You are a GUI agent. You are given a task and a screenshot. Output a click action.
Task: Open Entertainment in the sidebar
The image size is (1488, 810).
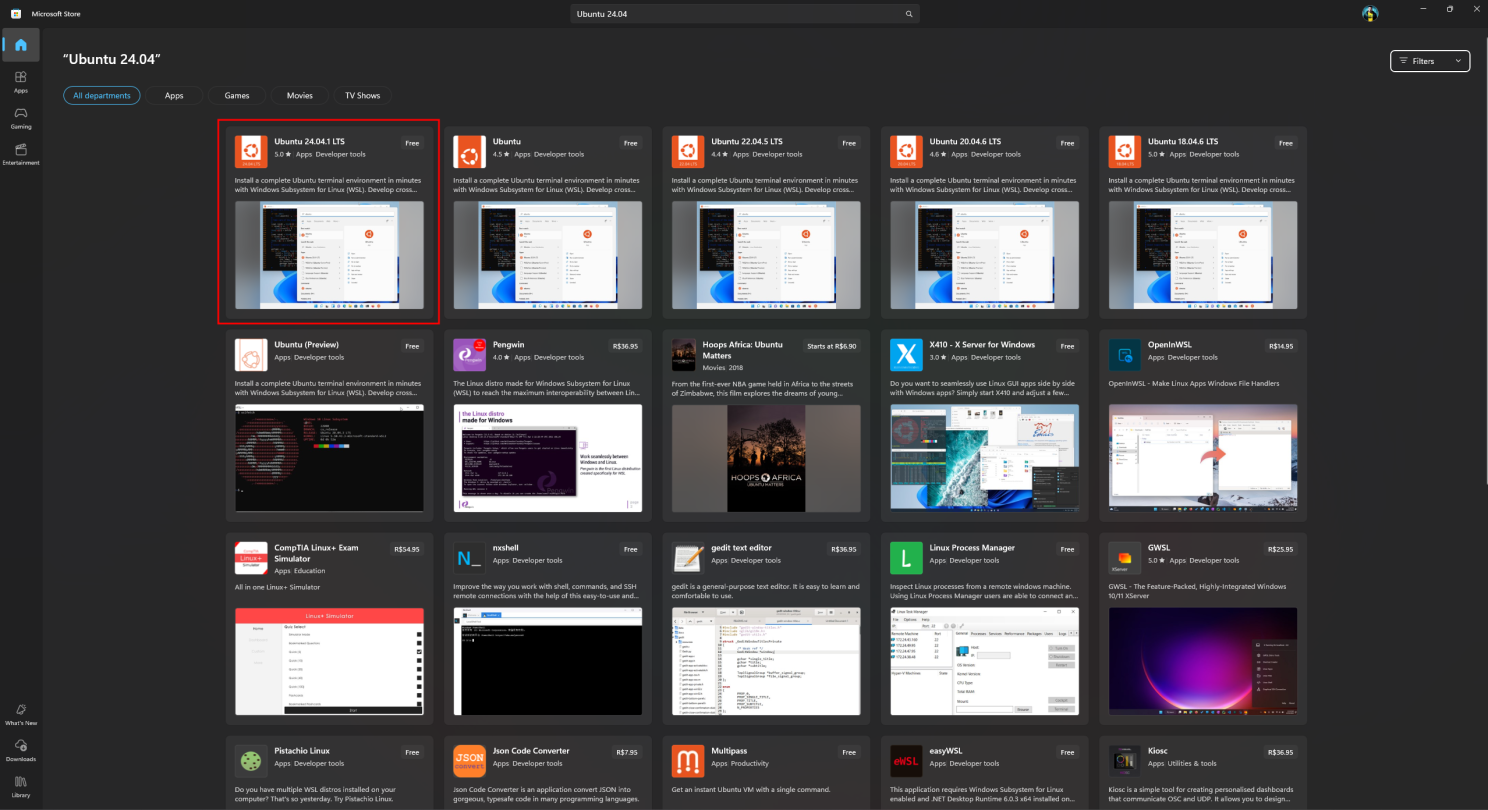pos(21,154)
